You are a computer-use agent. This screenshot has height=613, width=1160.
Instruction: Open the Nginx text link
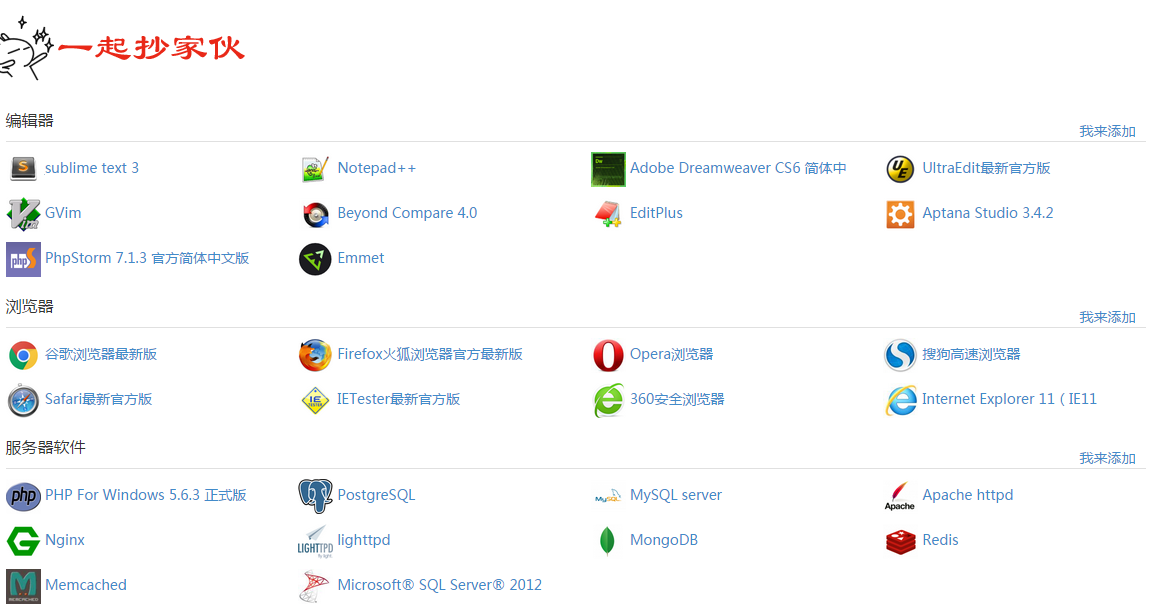click(x=65, y=541)
